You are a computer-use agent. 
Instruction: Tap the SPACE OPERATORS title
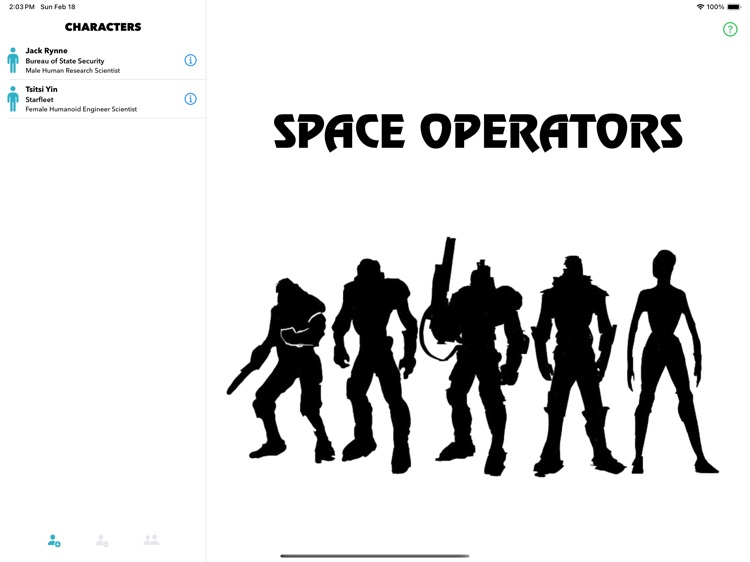point(478,132)
